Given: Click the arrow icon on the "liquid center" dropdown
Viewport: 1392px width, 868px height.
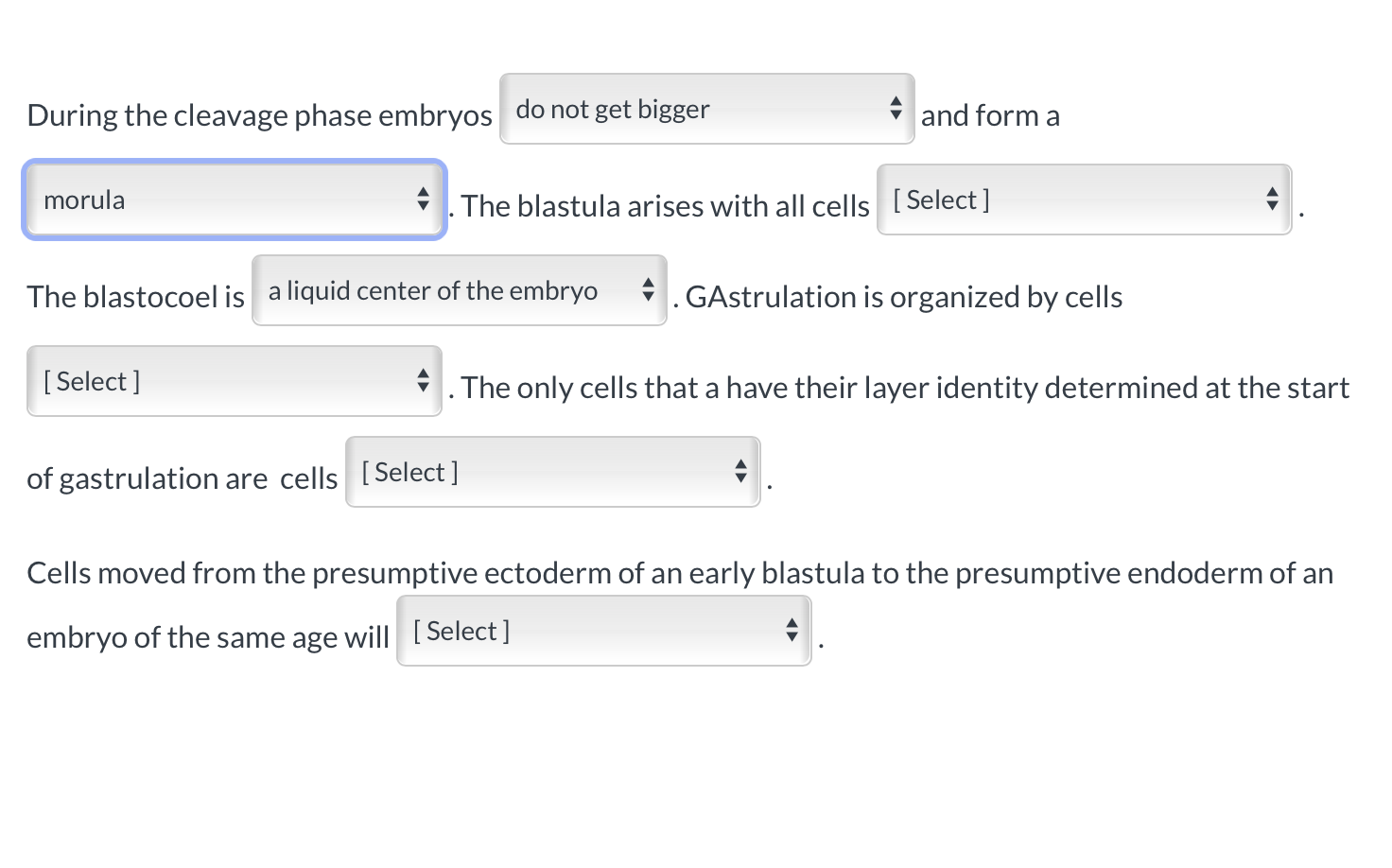Looking at the screenshot, I should pos(648,290).
